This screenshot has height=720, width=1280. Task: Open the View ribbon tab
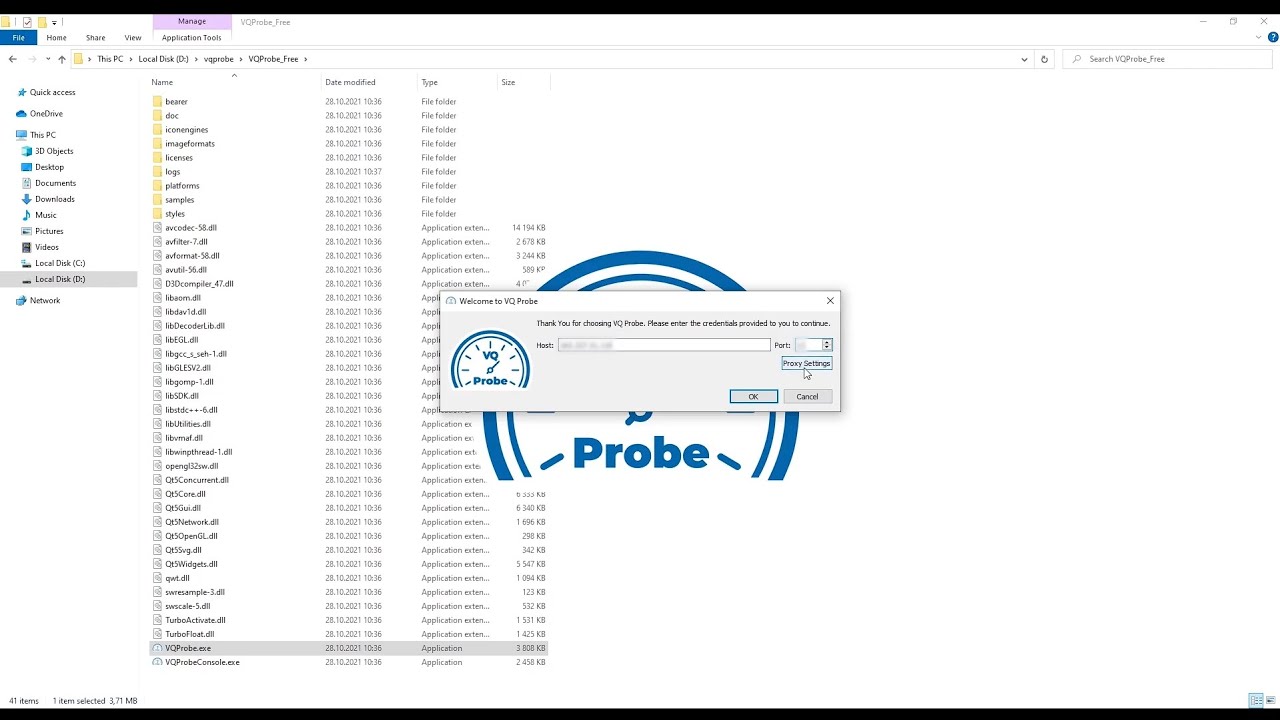[133, 38]
